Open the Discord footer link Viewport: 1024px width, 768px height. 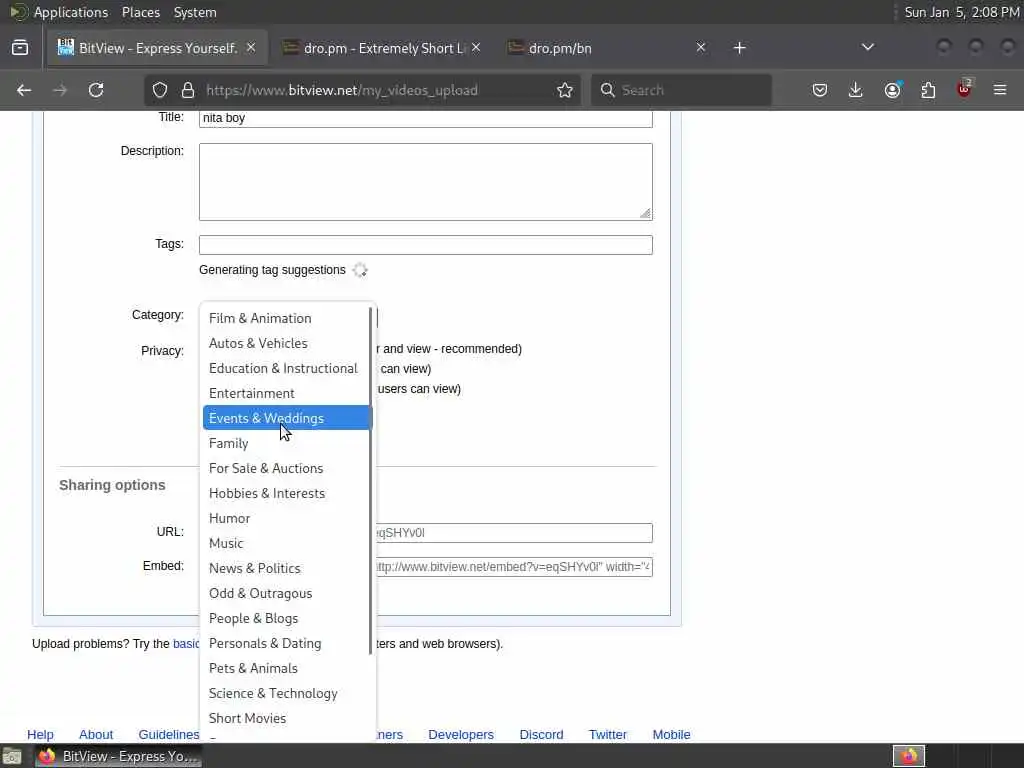click(x=541, y=735)
